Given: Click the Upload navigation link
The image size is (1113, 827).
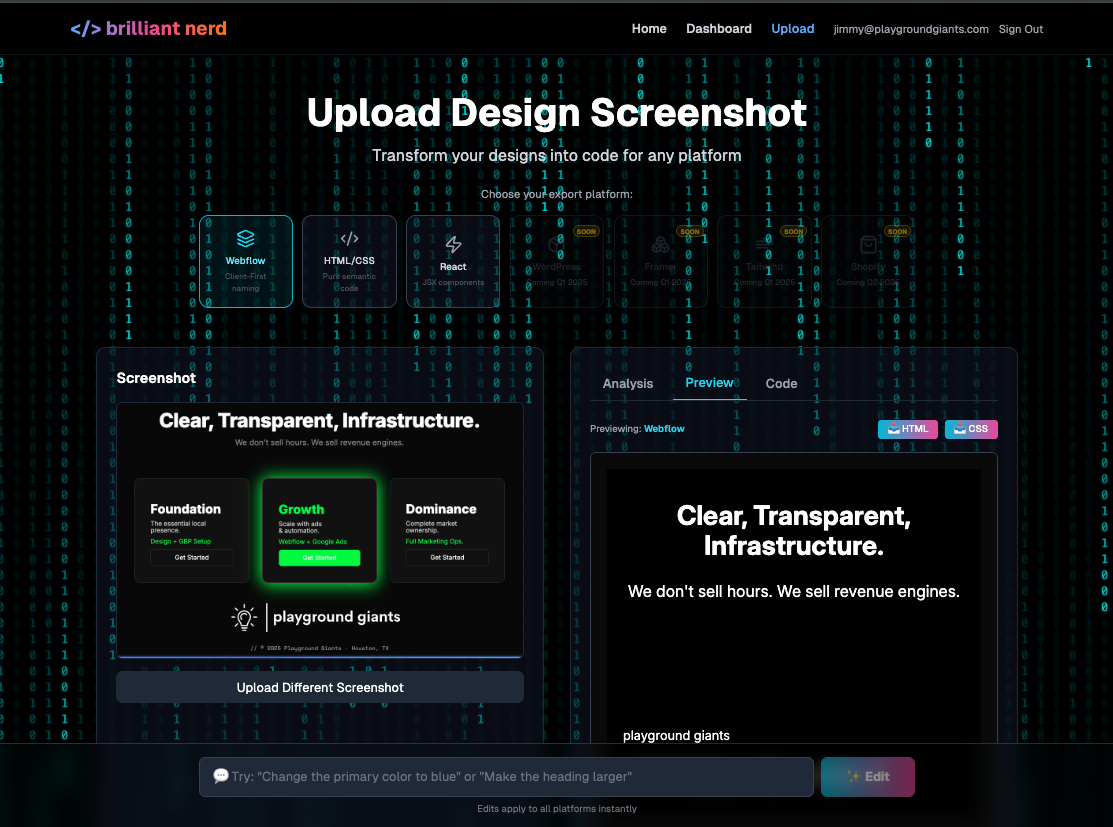Looking at the screenshot, I should point(793,28).
